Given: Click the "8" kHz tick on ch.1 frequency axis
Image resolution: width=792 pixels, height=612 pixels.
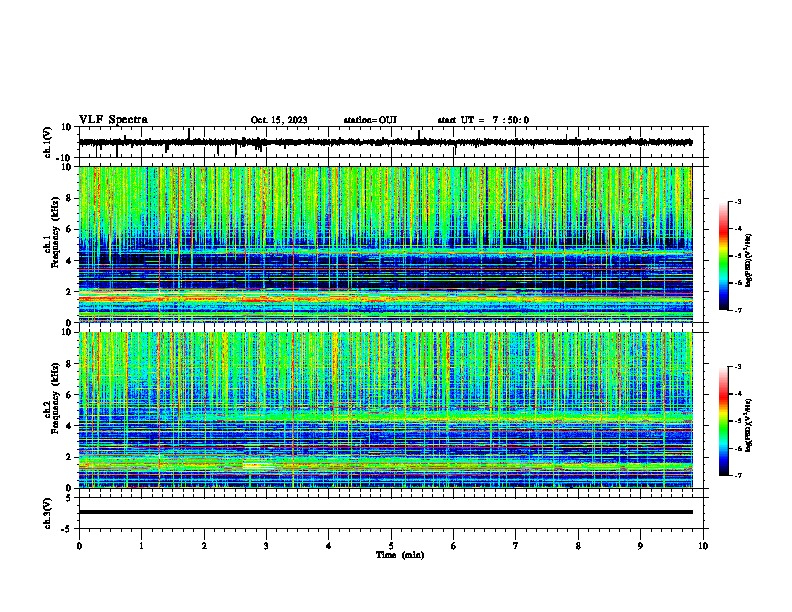Looking at the screenshot, I should click(x=69, y=198).
